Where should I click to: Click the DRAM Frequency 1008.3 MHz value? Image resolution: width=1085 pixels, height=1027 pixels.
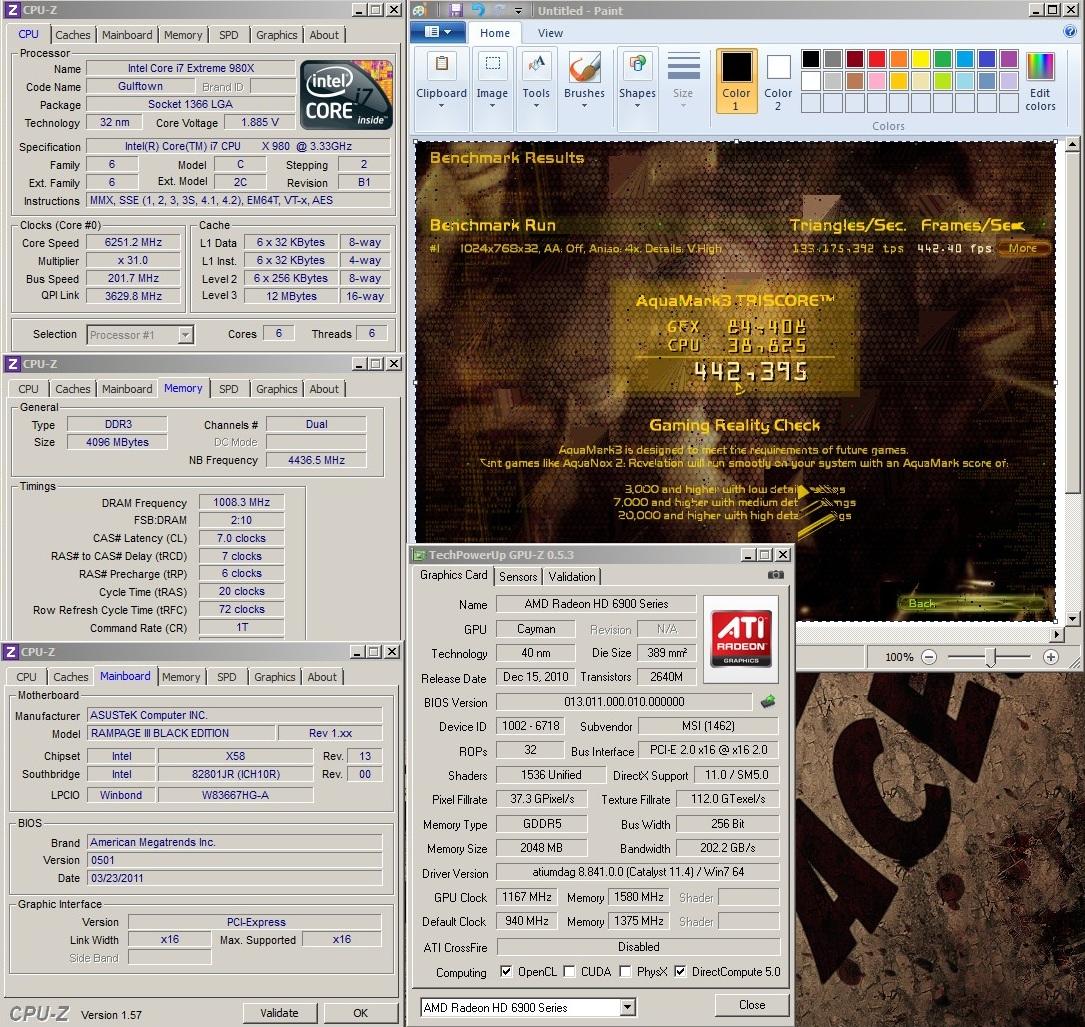pos(241,502)
